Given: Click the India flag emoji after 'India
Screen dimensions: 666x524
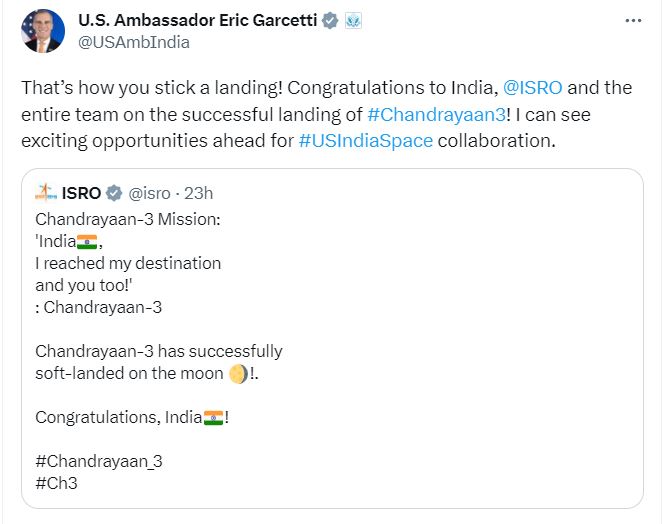Looking at the screenshot, I should coord(89,242).
